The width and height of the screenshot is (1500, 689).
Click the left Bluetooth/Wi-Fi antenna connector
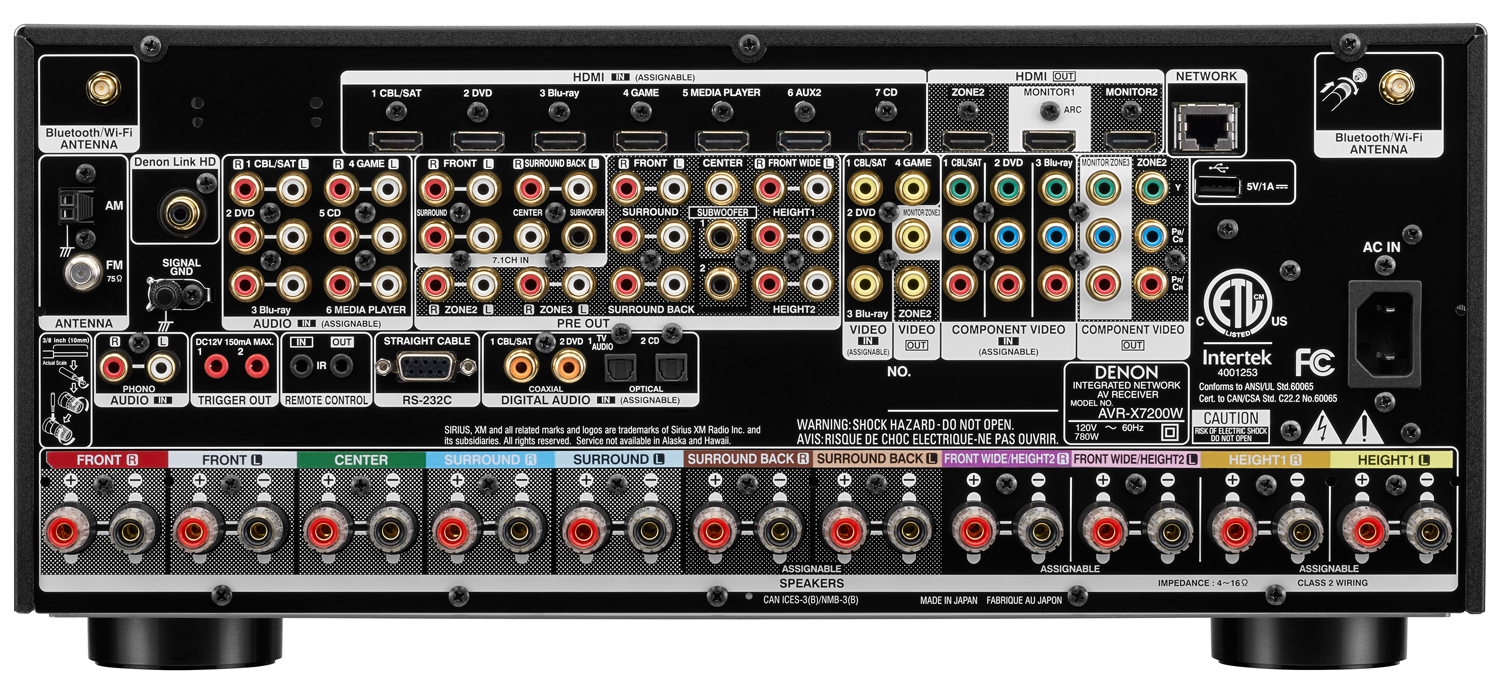tap(98, 91)
